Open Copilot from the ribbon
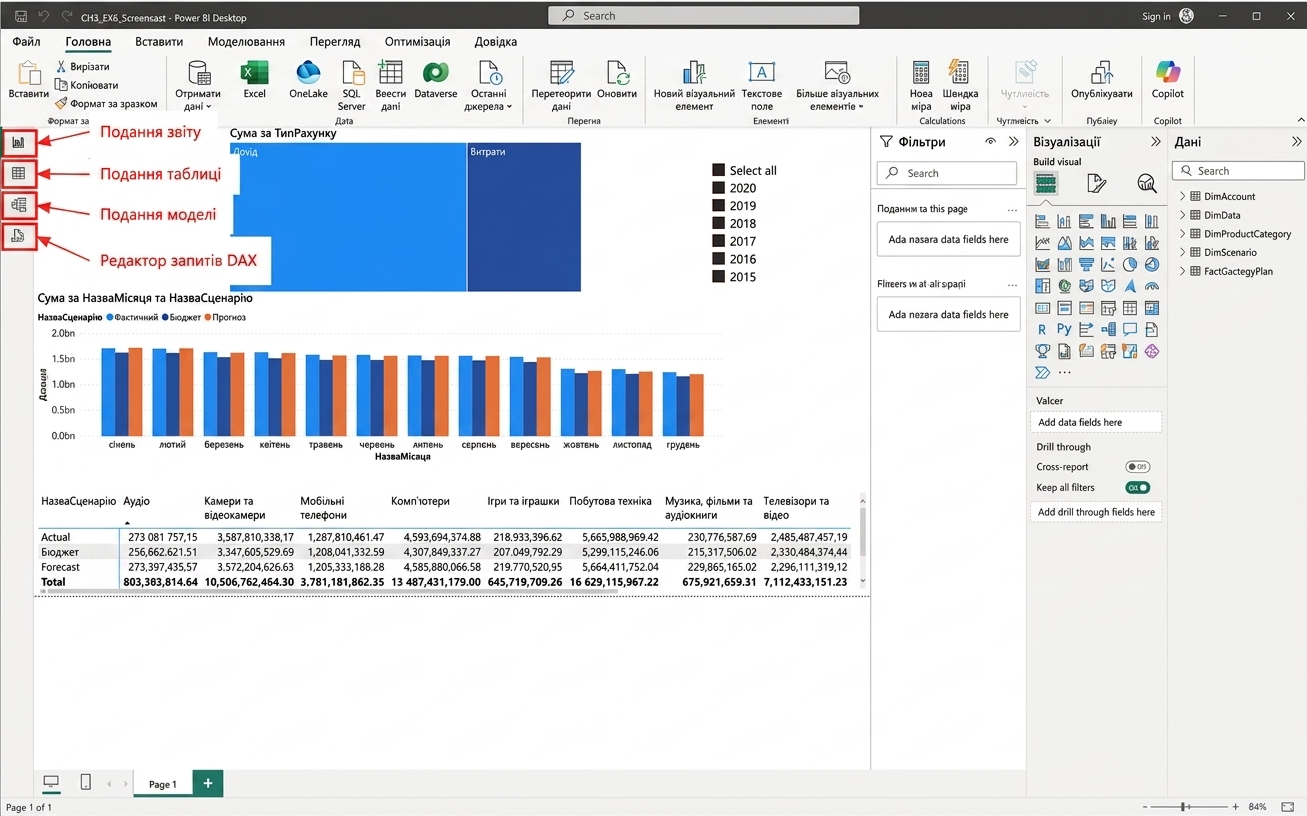 coord(1167,80)
